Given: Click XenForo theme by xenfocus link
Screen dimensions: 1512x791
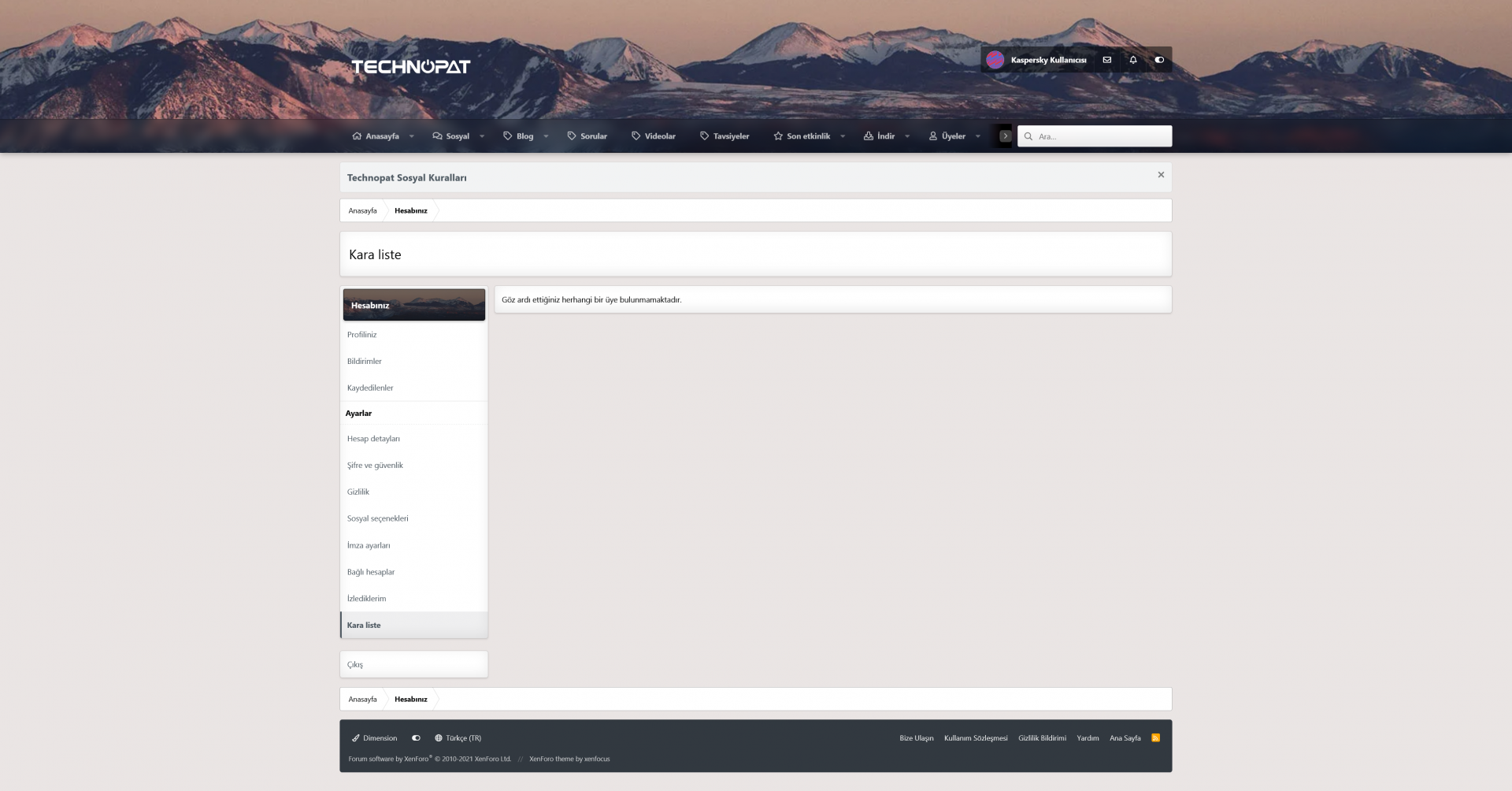Looking at the screenshot, I should point(569,759).
